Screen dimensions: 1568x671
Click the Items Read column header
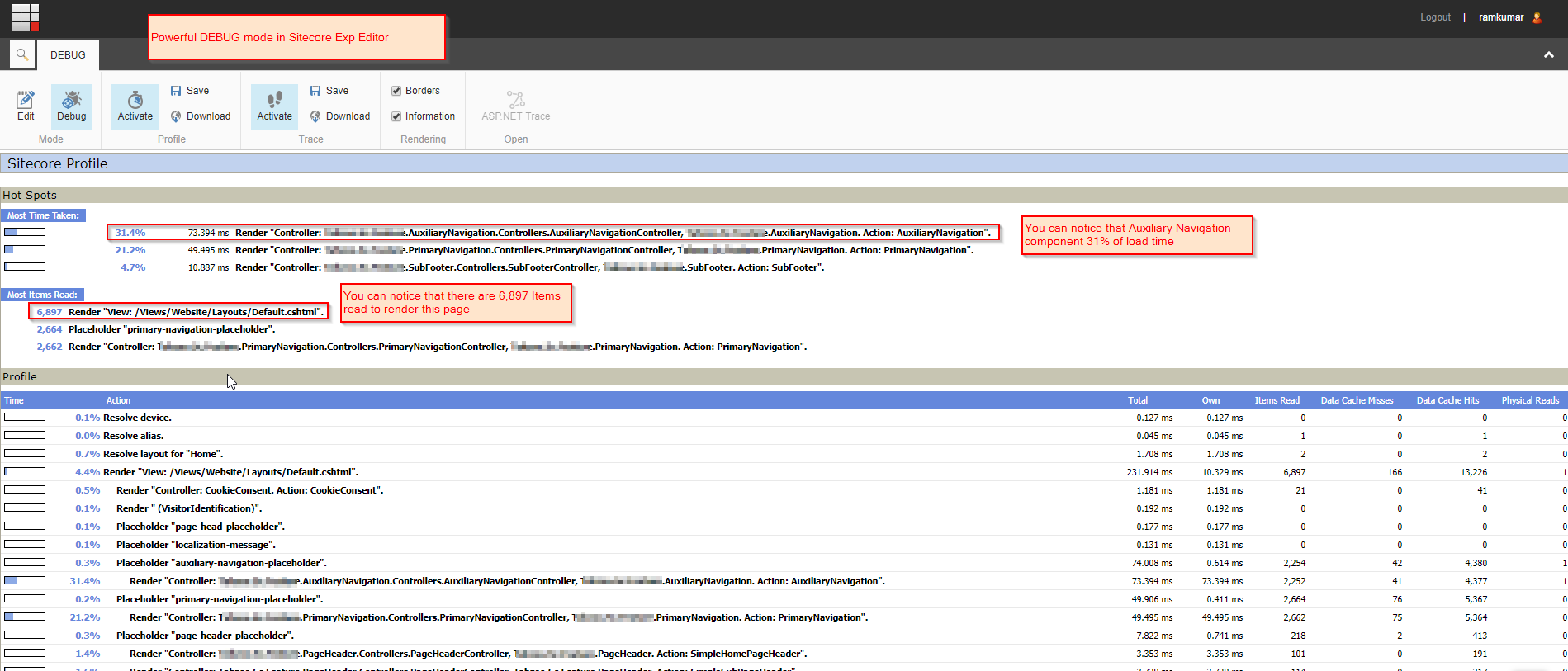click(1277, 400)
